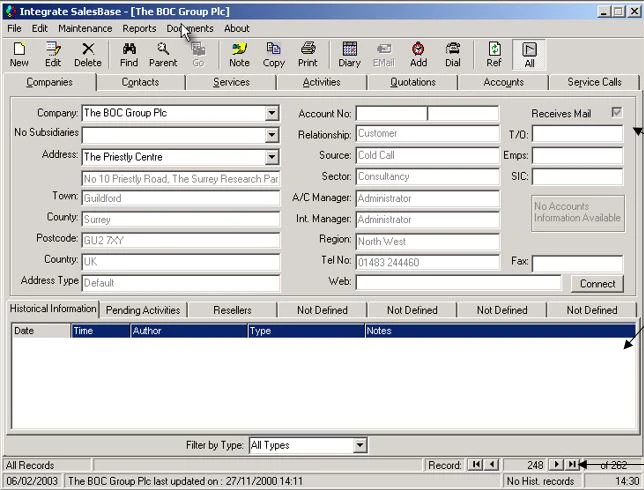Click the No Accounts Information Available button

(x=577, y=213)
